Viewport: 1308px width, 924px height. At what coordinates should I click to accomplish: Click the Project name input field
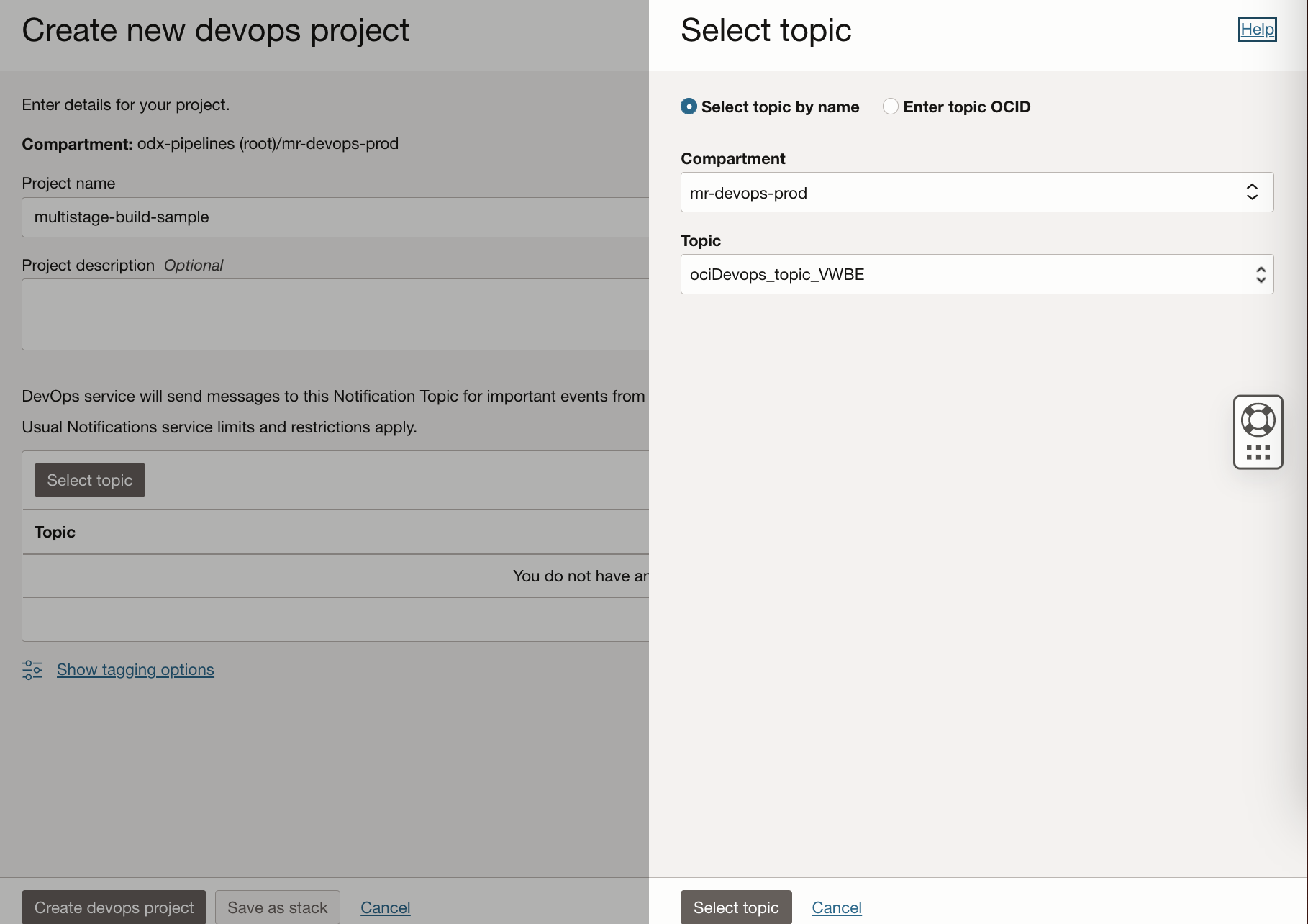(335, 217)
